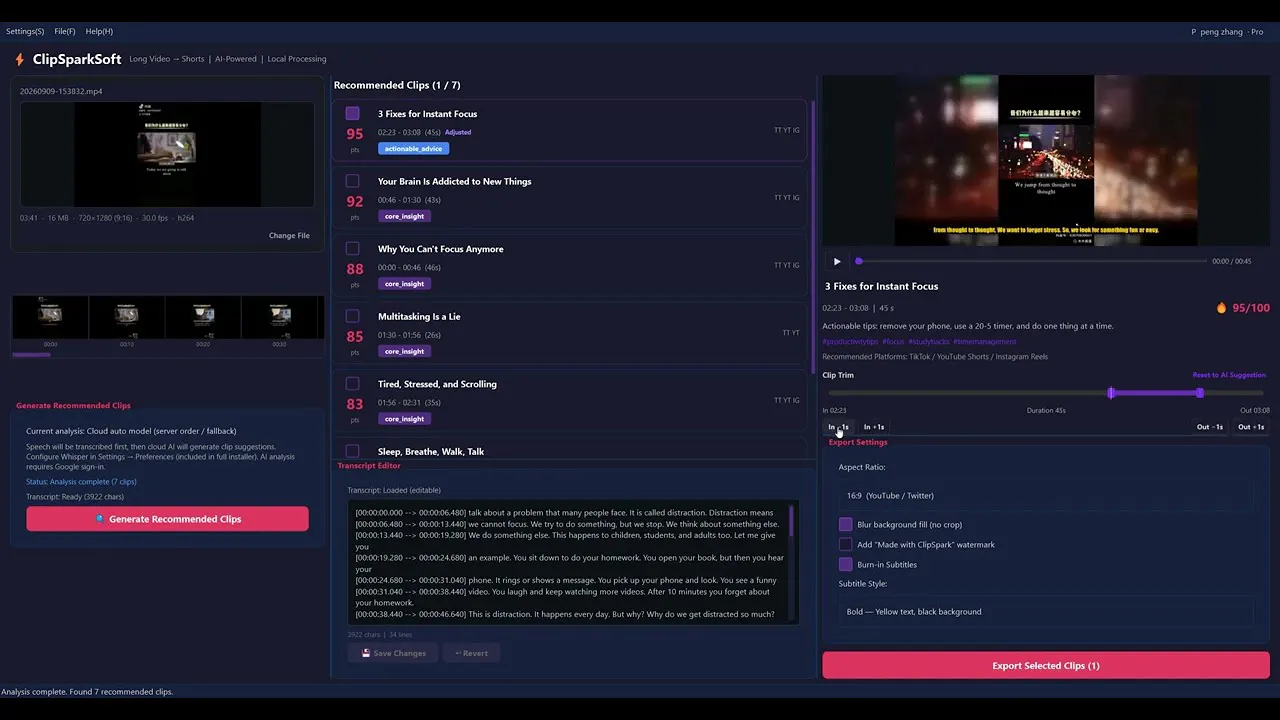Click the Revert button
This screenshot has width=1280, height=720.
pos(471,653)
